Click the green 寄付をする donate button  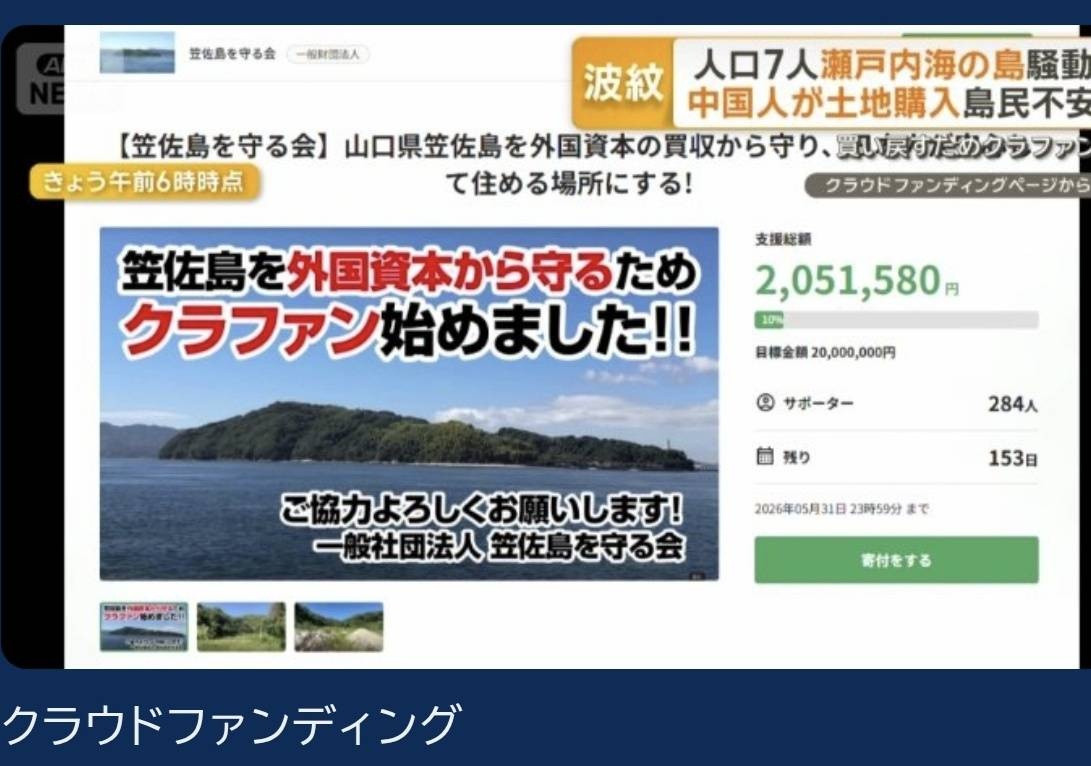[896, 560]
